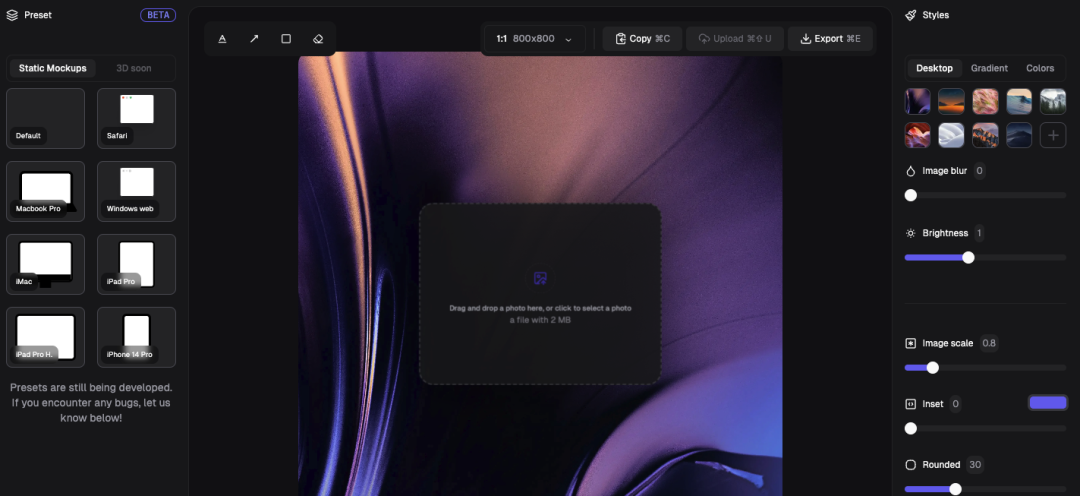Viewport: 1080px width, 496px height.
Task: Select the eraser tool
Action: pyautogui.click(x=318, y=39)
